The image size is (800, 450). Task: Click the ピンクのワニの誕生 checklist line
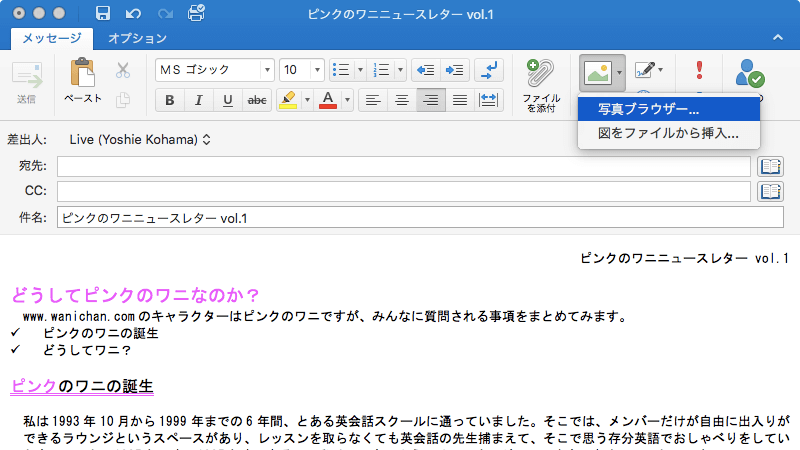(x=101, y=333)
